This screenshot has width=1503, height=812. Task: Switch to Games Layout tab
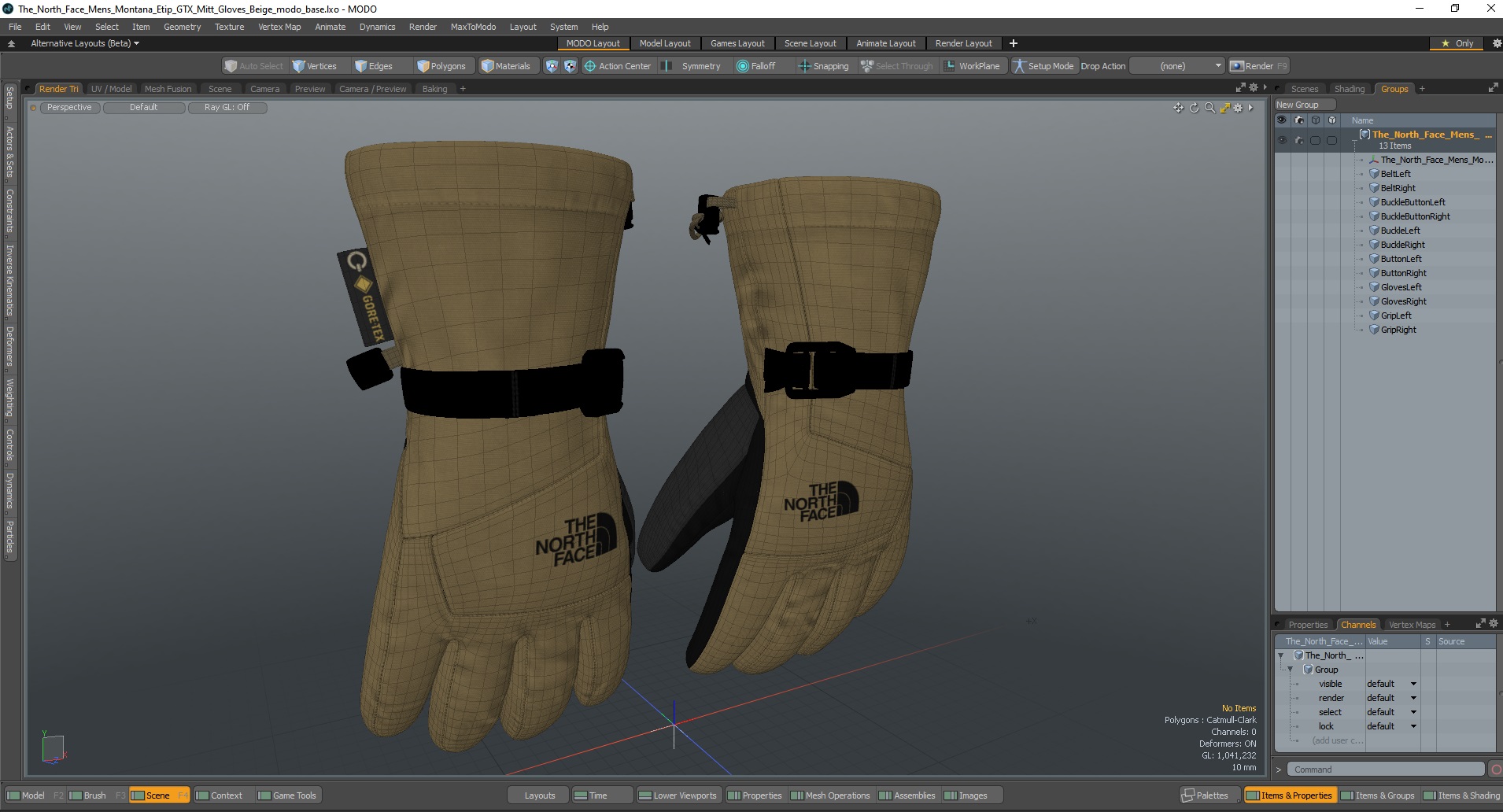click(x=737, y=43)
